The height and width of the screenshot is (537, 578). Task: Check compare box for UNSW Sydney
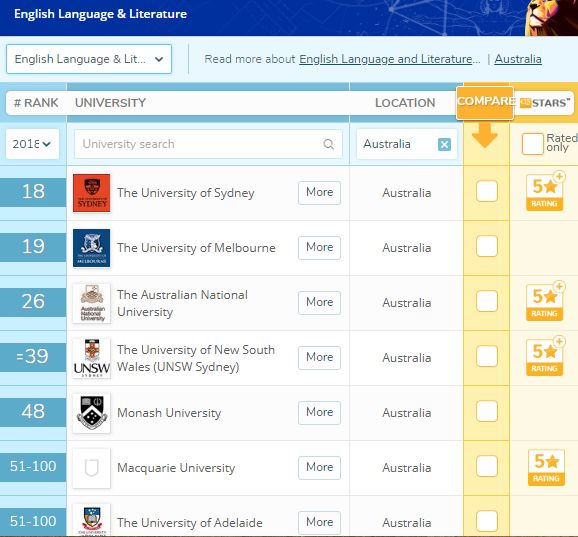coord(487,356)
